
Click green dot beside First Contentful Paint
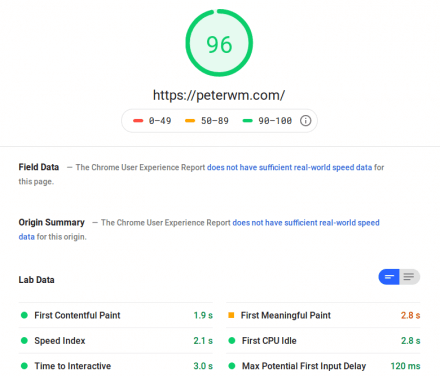pyautogui.click(x=24, y=315)
